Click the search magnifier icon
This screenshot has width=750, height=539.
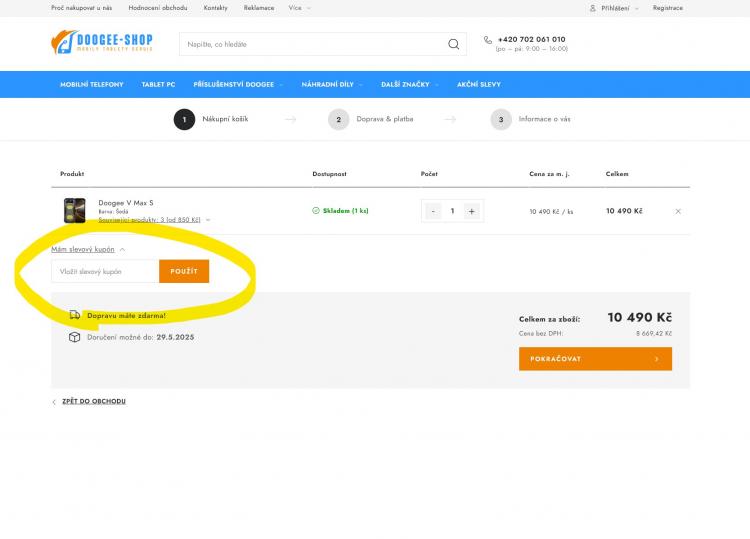453,44
